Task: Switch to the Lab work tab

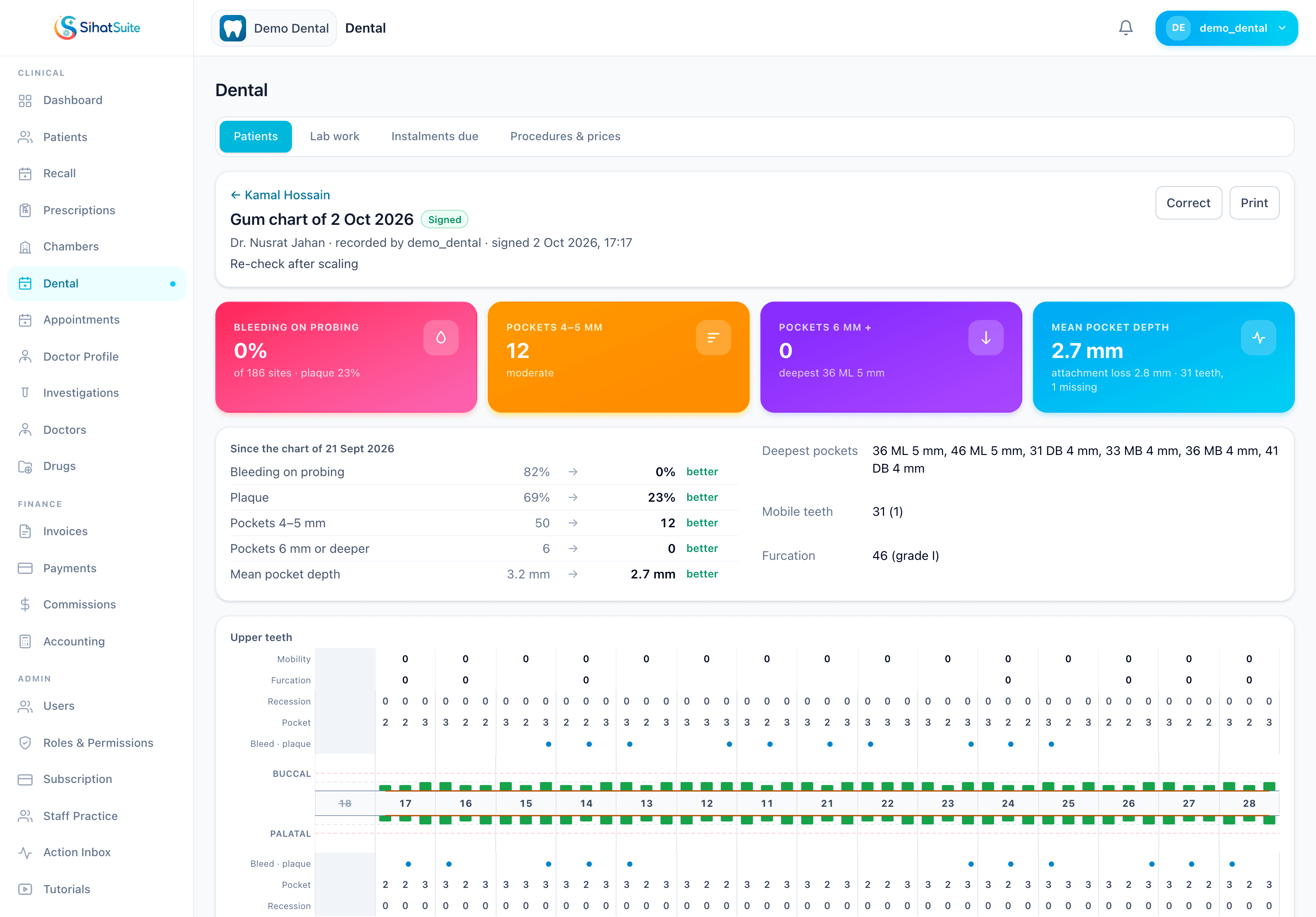Action: tap(334, 136)
